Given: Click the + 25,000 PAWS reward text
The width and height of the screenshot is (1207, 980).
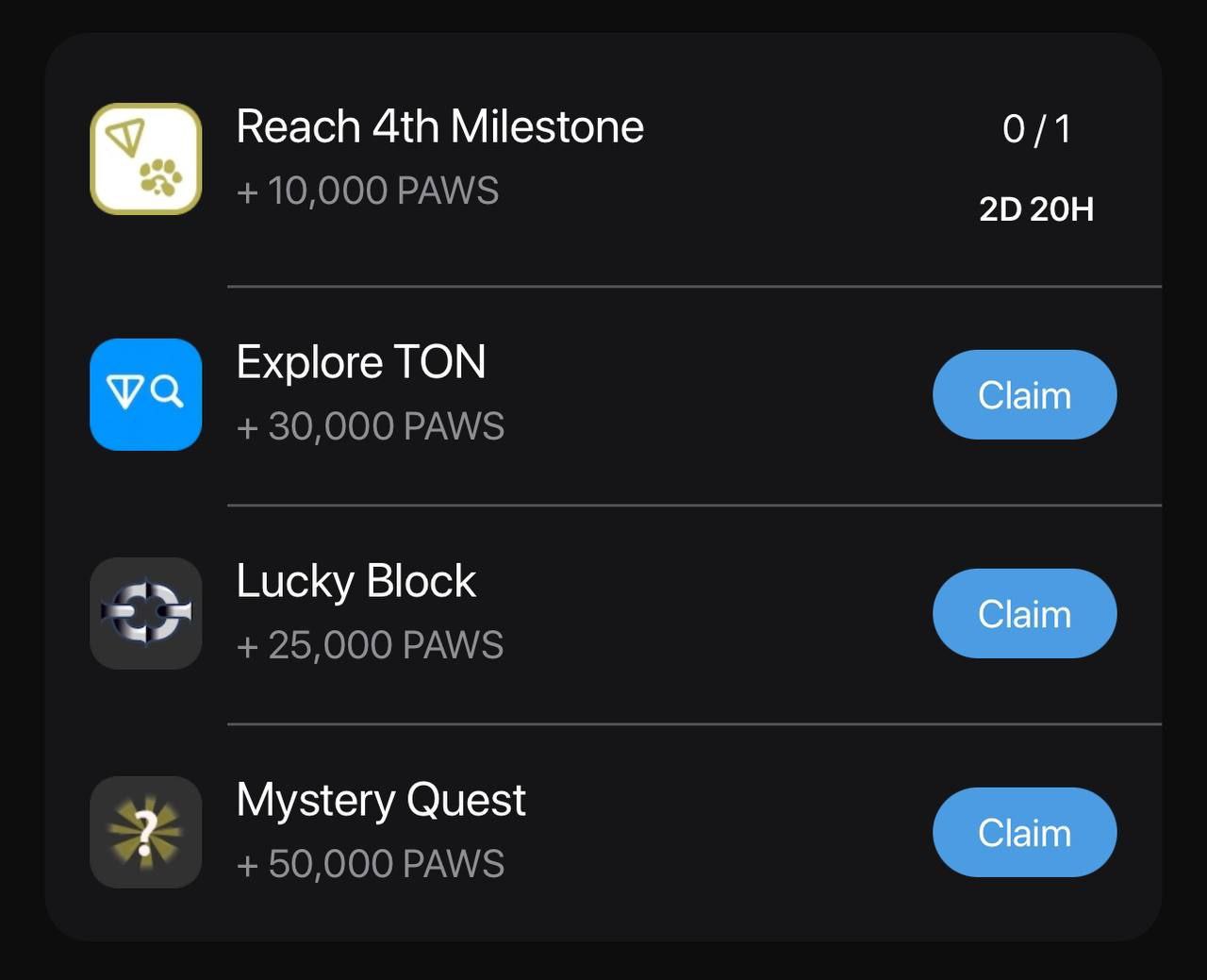Looking at the screenshot, I should 370,645.
